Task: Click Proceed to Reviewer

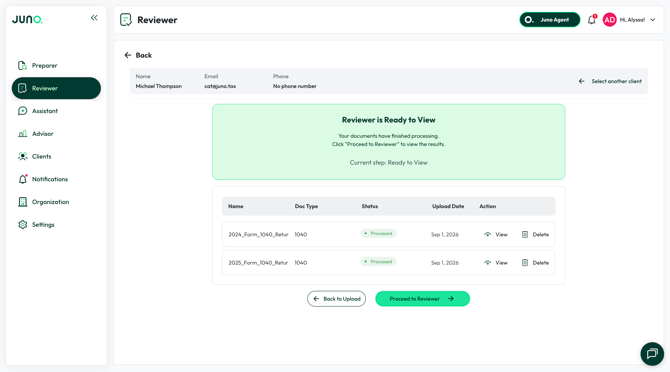Action: tap(422, 299)
